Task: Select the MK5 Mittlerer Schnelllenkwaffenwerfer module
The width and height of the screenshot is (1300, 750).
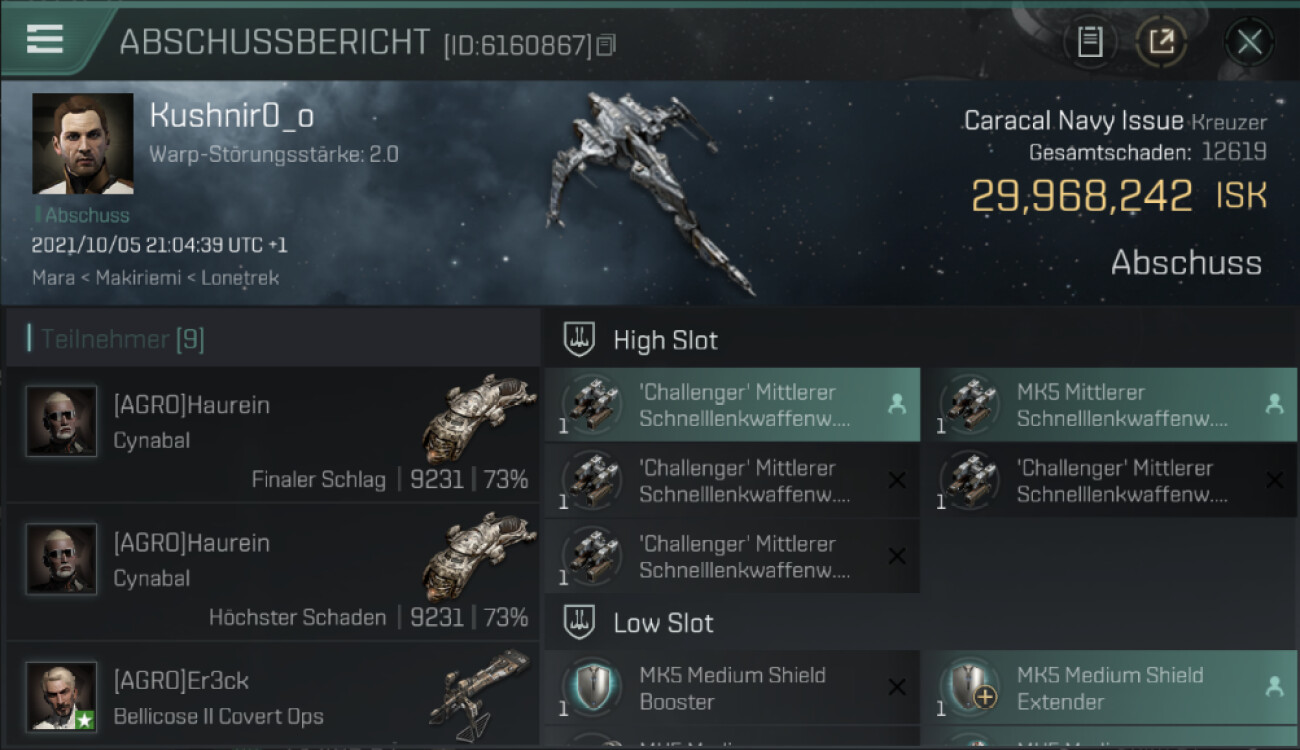Action: [1109, 405]
